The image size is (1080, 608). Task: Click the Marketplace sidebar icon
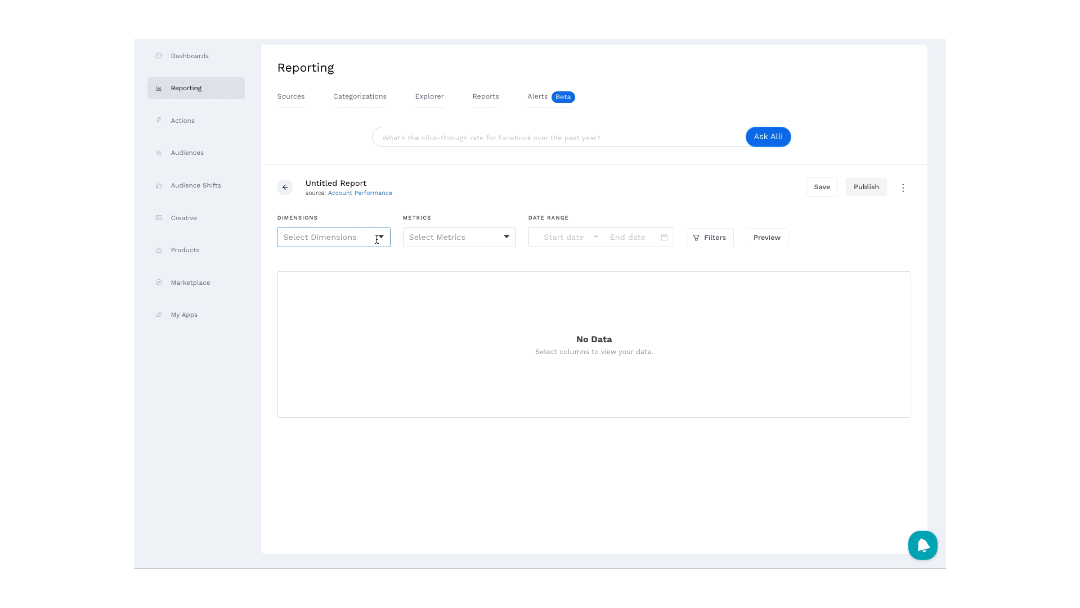[159, 283]
